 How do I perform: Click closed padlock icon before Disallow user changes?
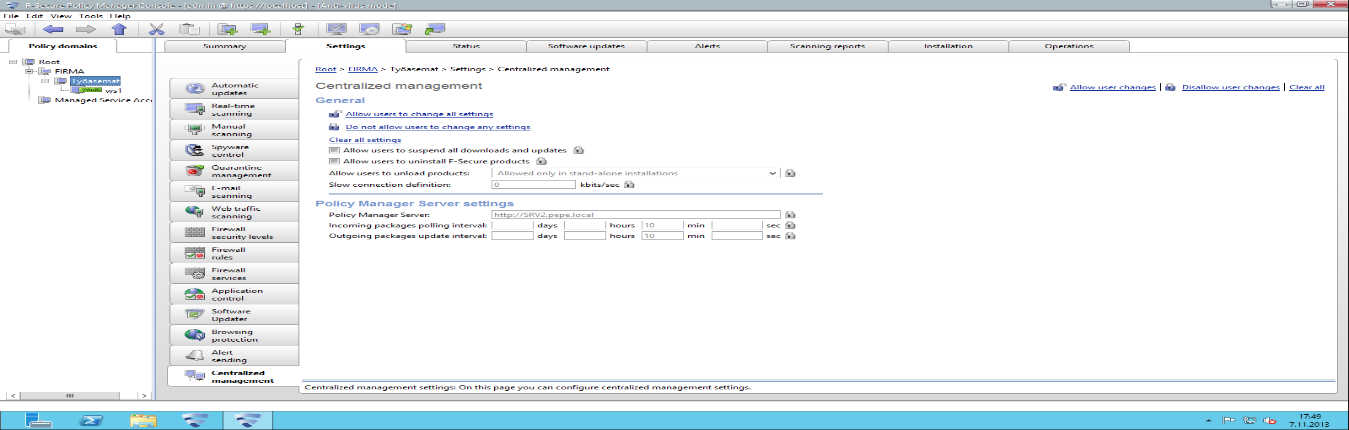pos(1172,87)
